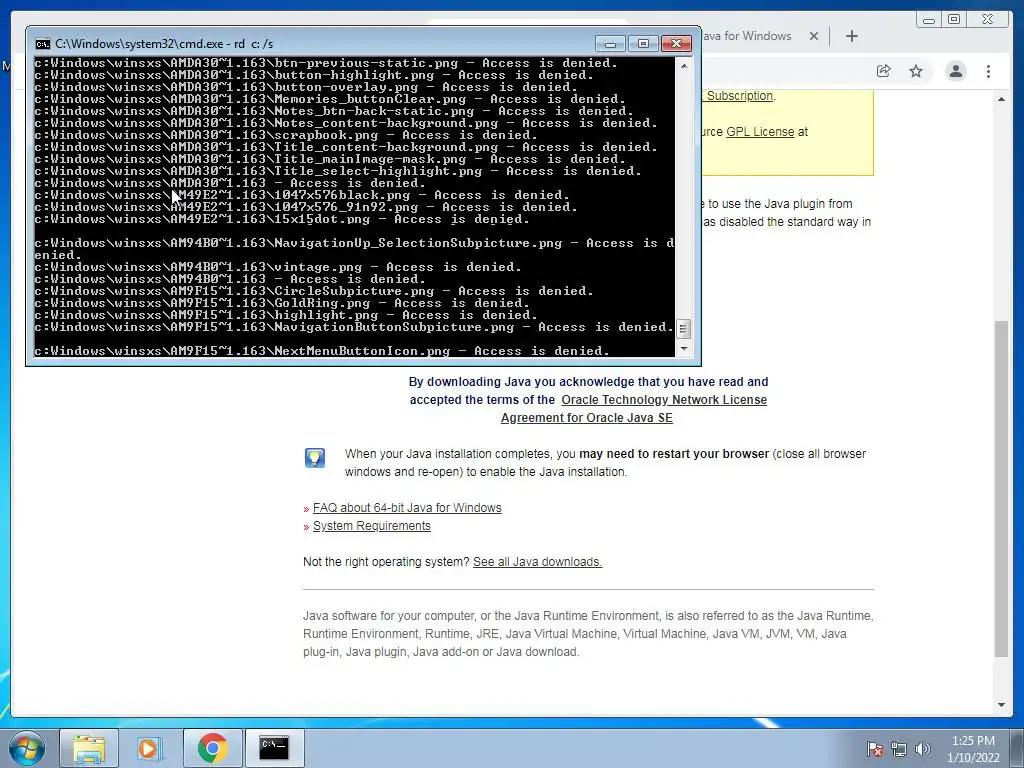Bookmark this page with star icon
This screenshot has height=768, width=1024.
[916, 71]
